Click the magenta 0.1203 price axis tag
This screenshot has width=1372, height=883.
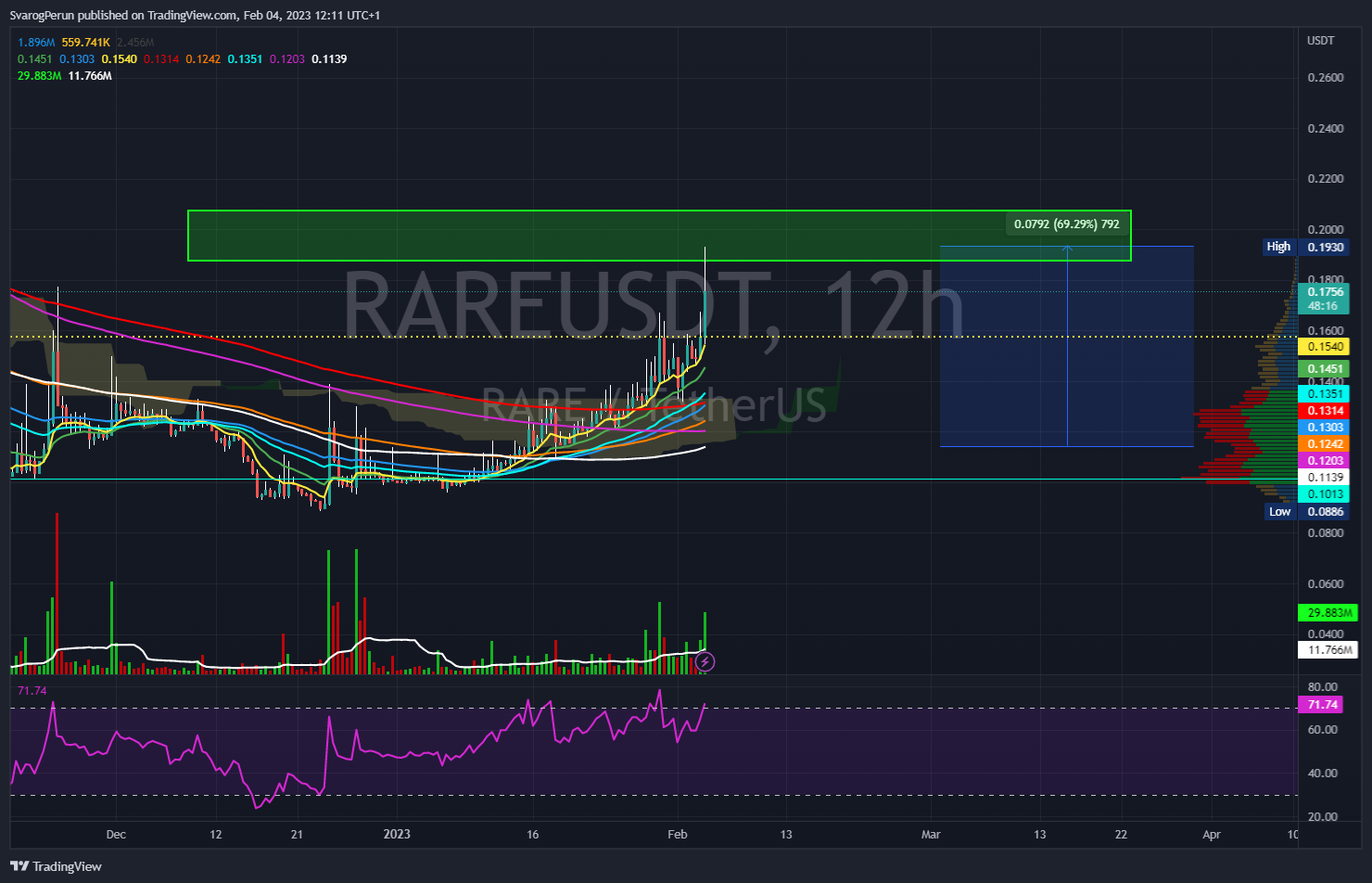click(1324, 461)
